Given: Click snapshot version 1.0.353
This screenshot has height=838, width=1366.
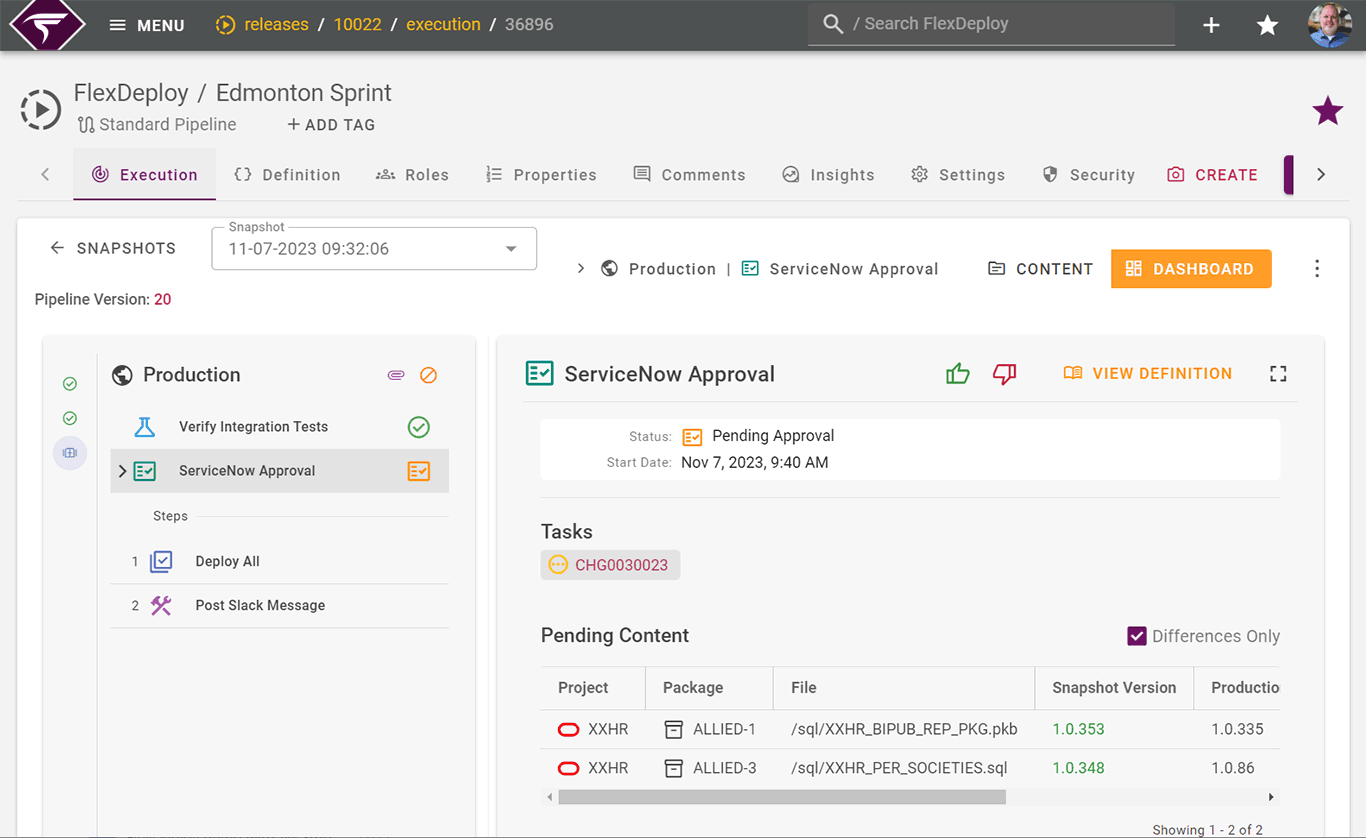Looking at the screenshot, I should [1078, 730].
